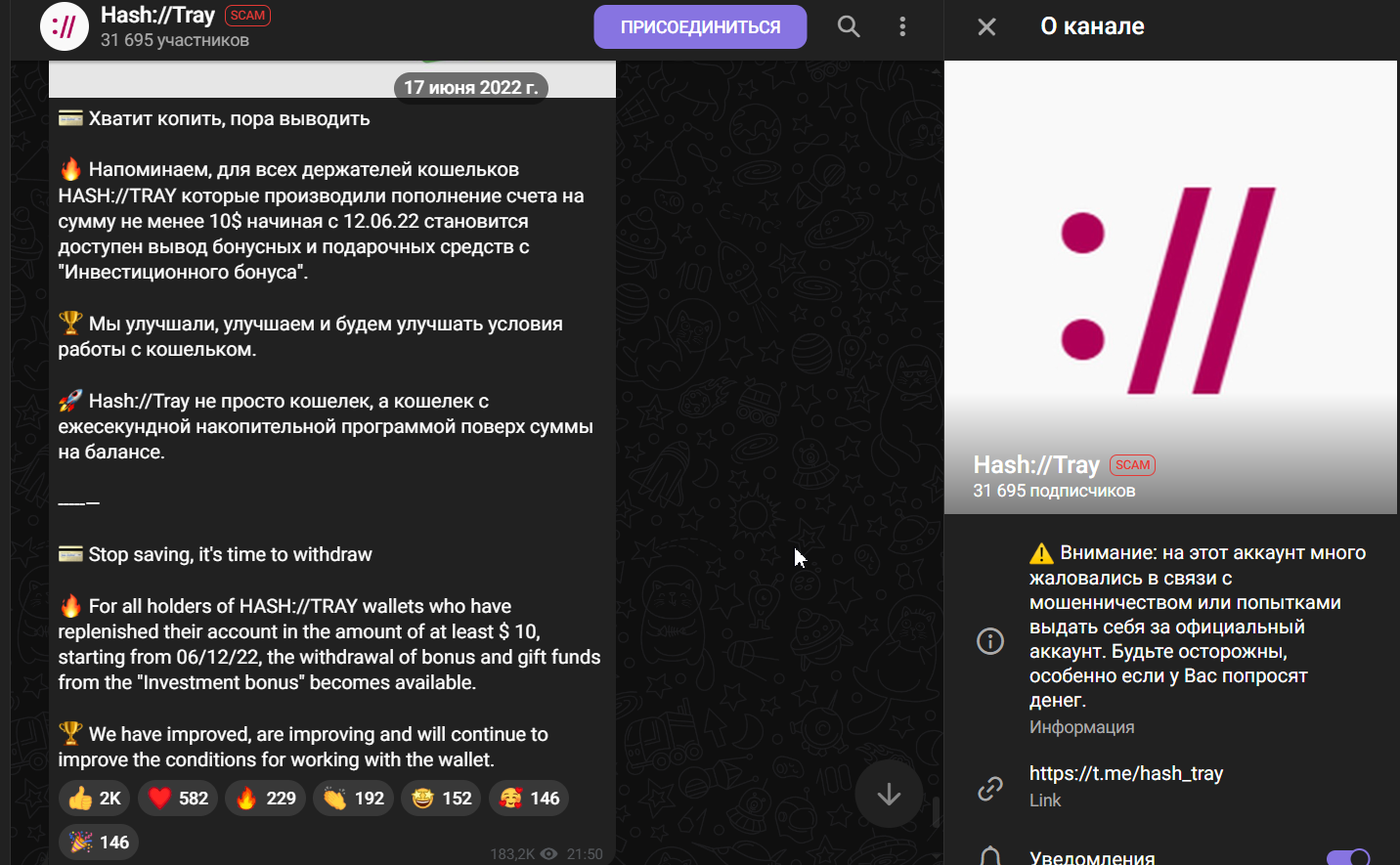
Task: Click Hash://Tray title in chat header
Action: (x=157, y=16)
